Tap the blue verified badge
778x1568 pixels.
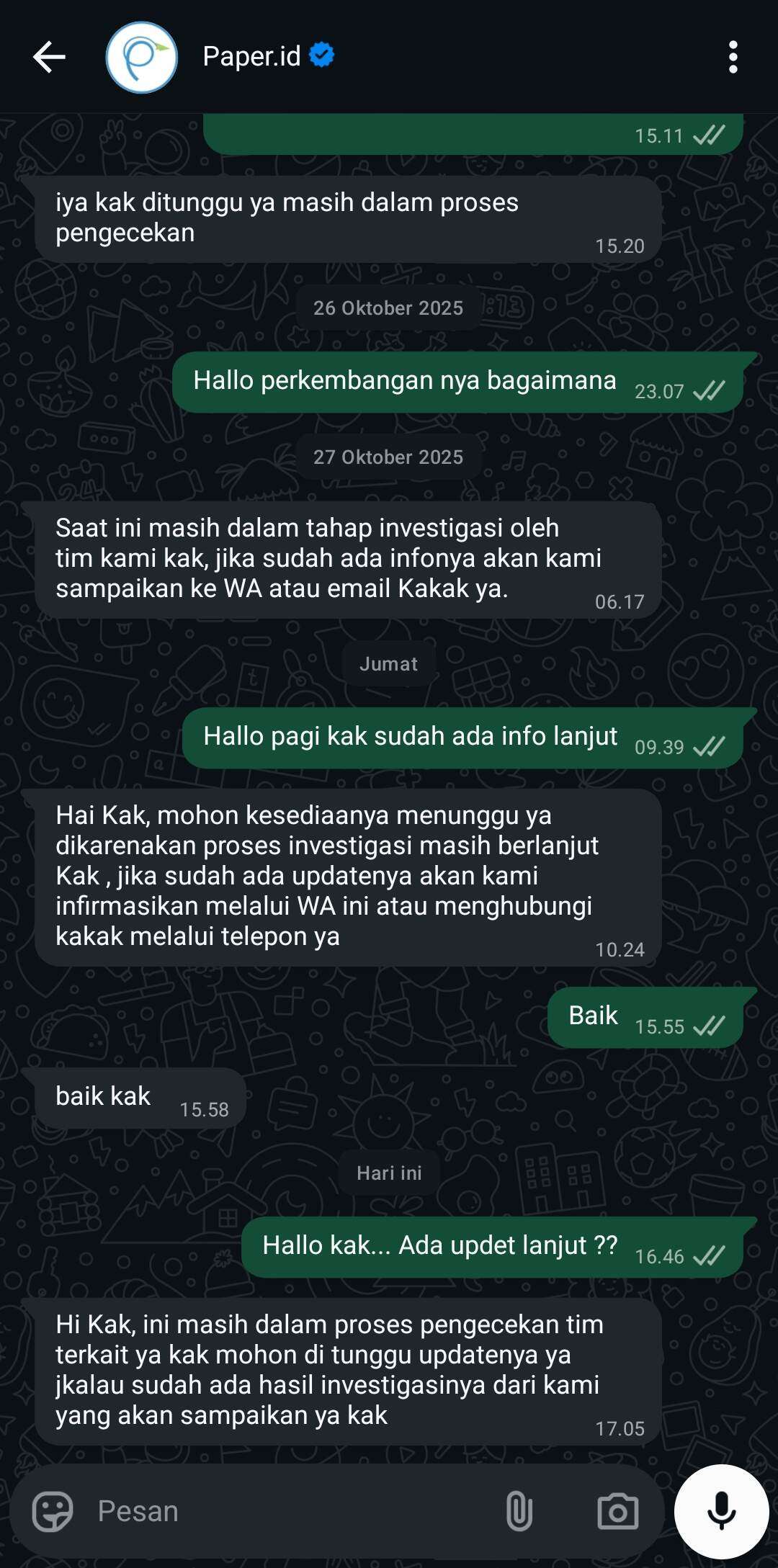point(321,55)
